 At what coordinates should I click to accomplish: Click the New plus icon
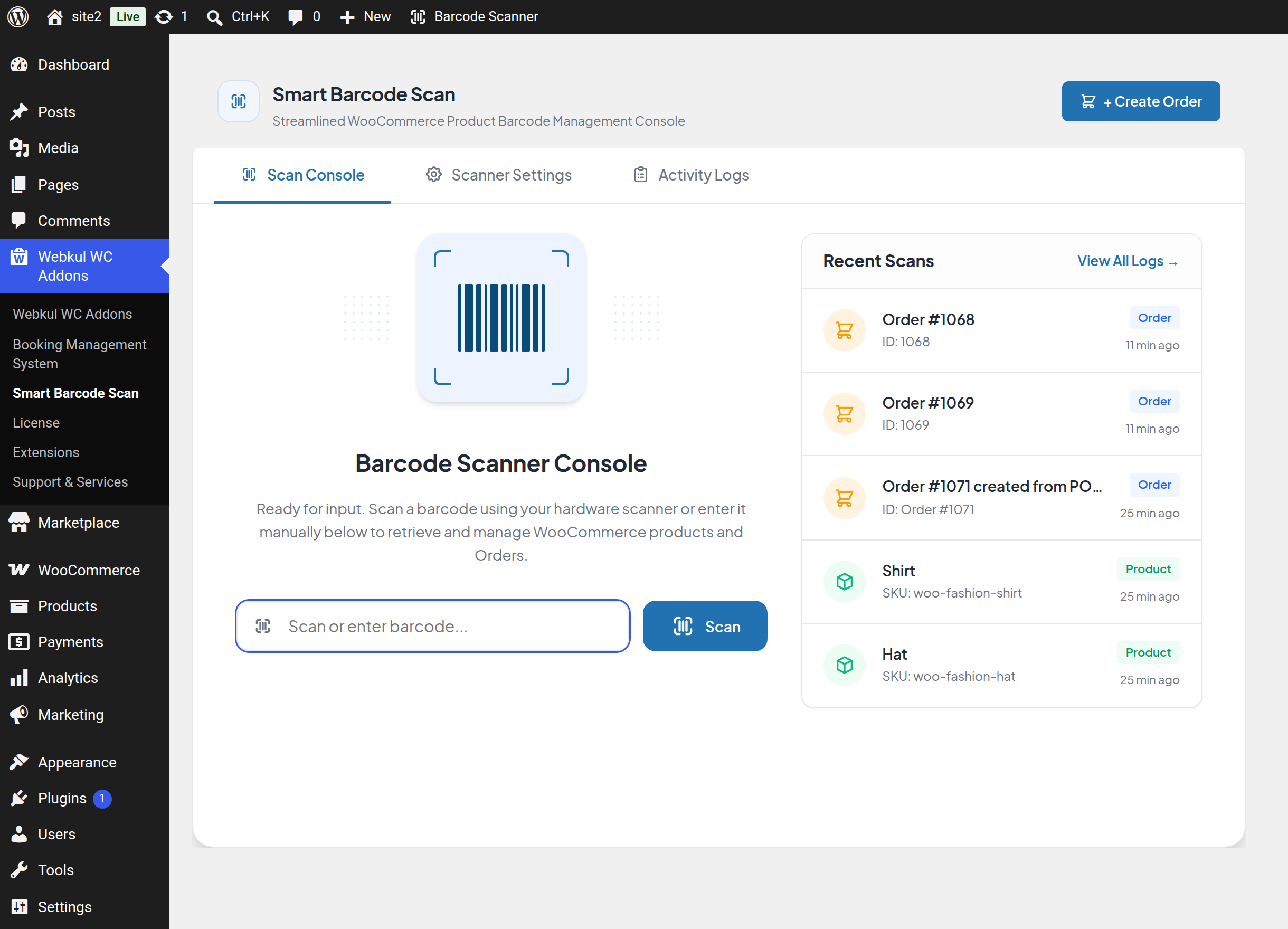(x=347, y=17)
